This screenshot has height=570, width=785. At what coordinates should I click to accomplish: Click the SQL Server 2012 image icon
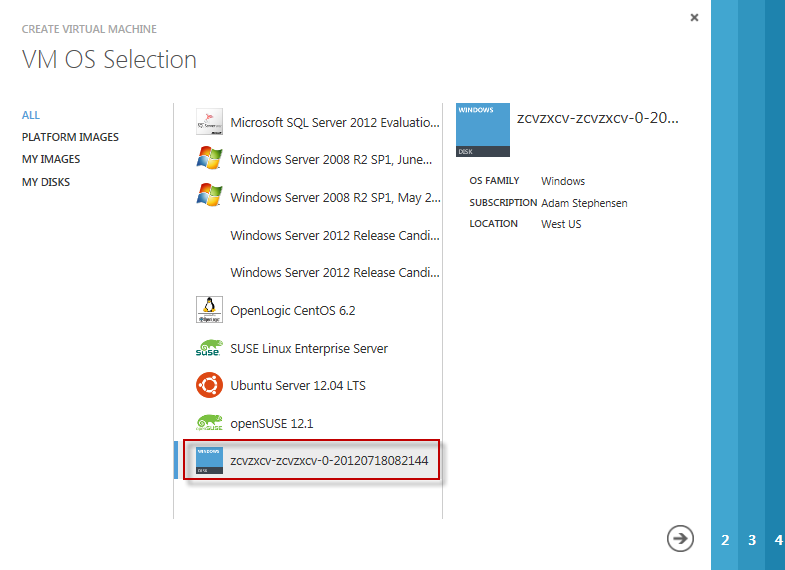point(209,122)
